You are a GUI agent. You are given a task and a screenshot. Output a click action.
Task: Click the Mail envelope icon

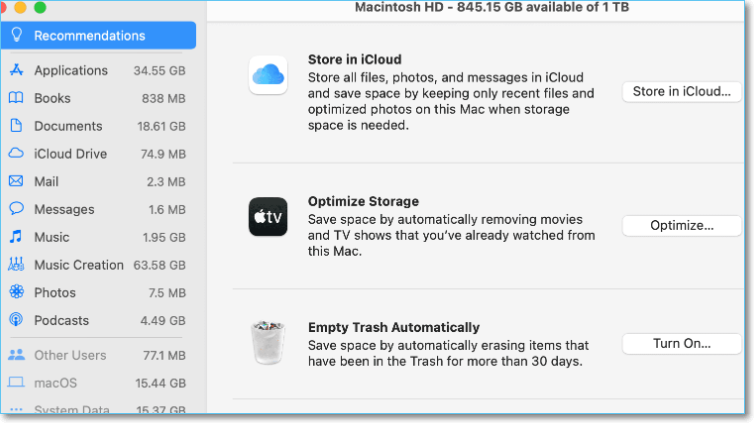coord(16,182)
